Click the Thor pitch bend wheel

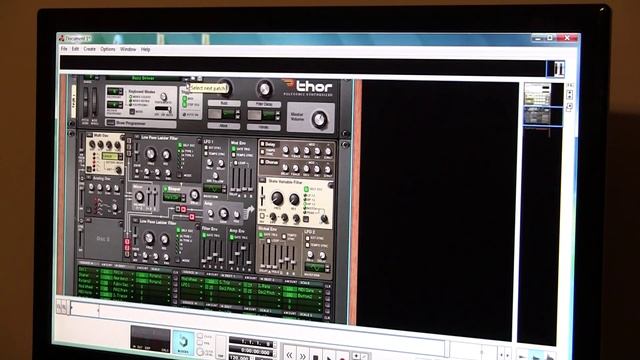coord(86,102)
